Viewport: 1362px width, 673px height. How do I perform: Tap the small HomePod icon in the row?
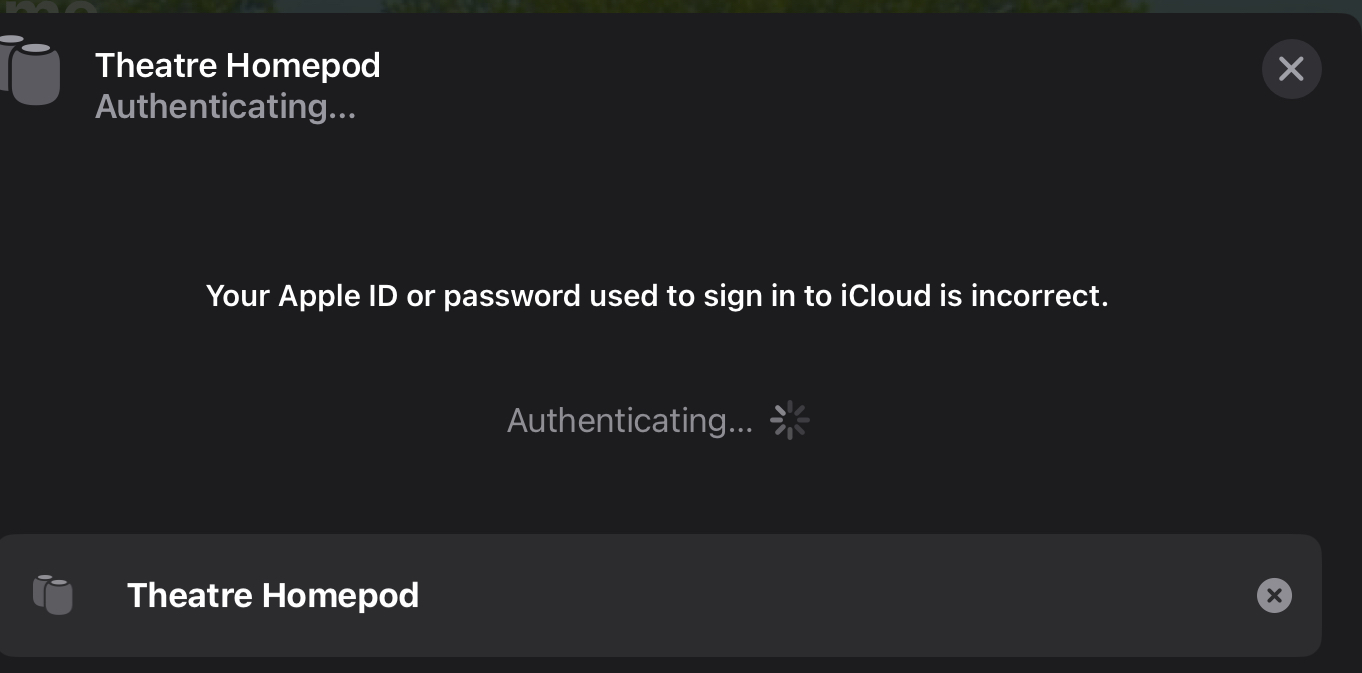click(53, 595)
